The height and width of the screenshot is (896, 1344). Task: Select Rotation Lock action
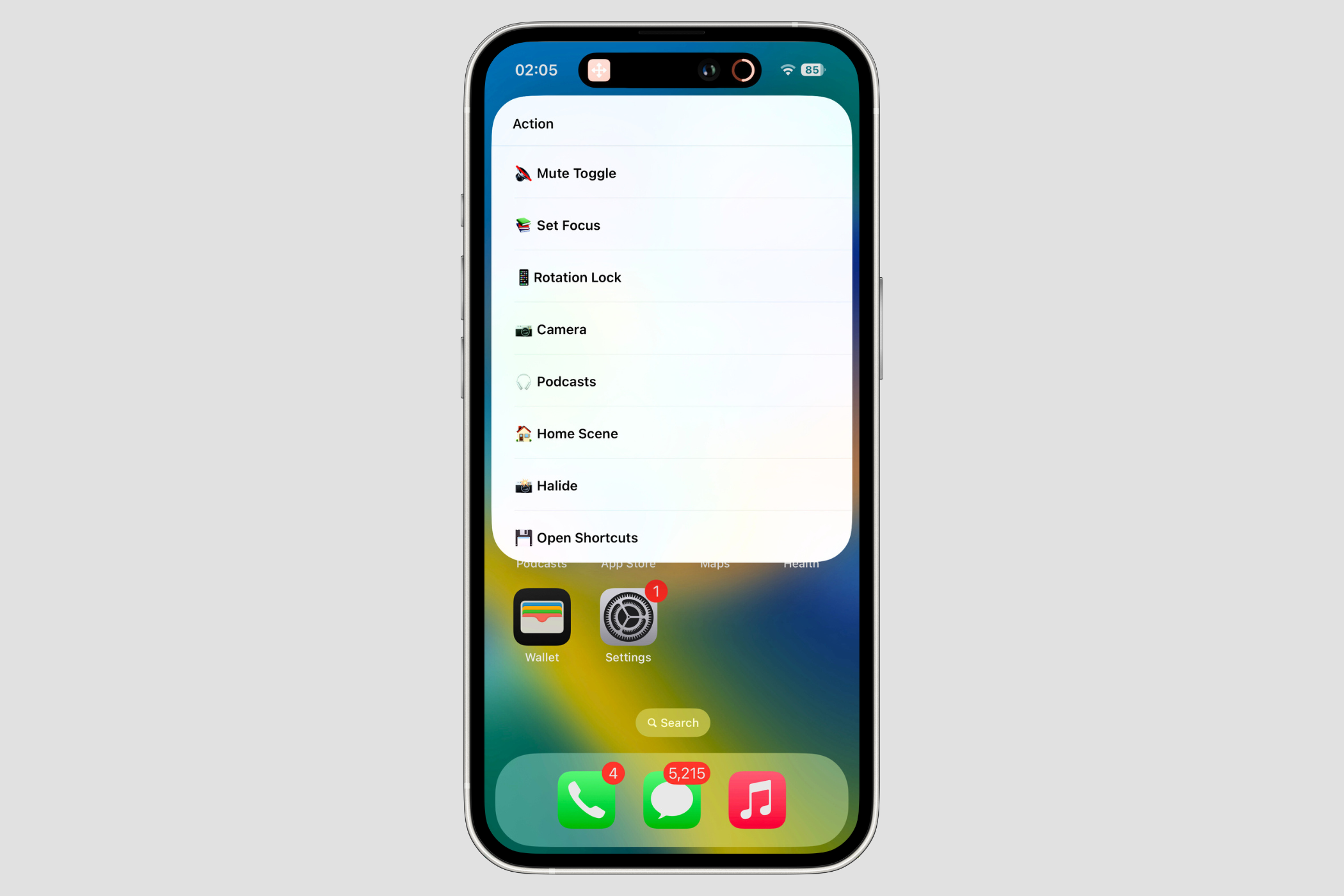673,277
